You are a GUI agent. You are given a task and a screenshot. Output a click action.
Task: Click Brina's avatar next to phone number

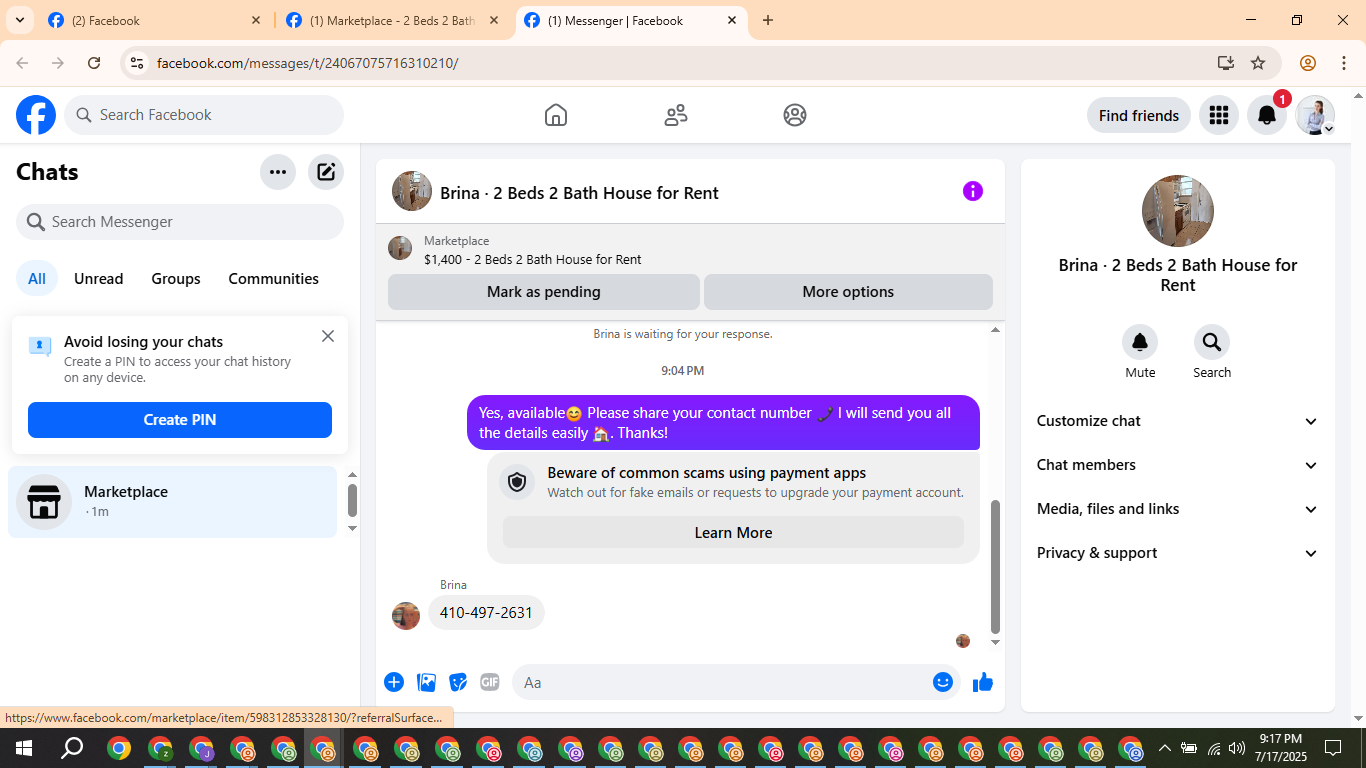coord(406,616)
